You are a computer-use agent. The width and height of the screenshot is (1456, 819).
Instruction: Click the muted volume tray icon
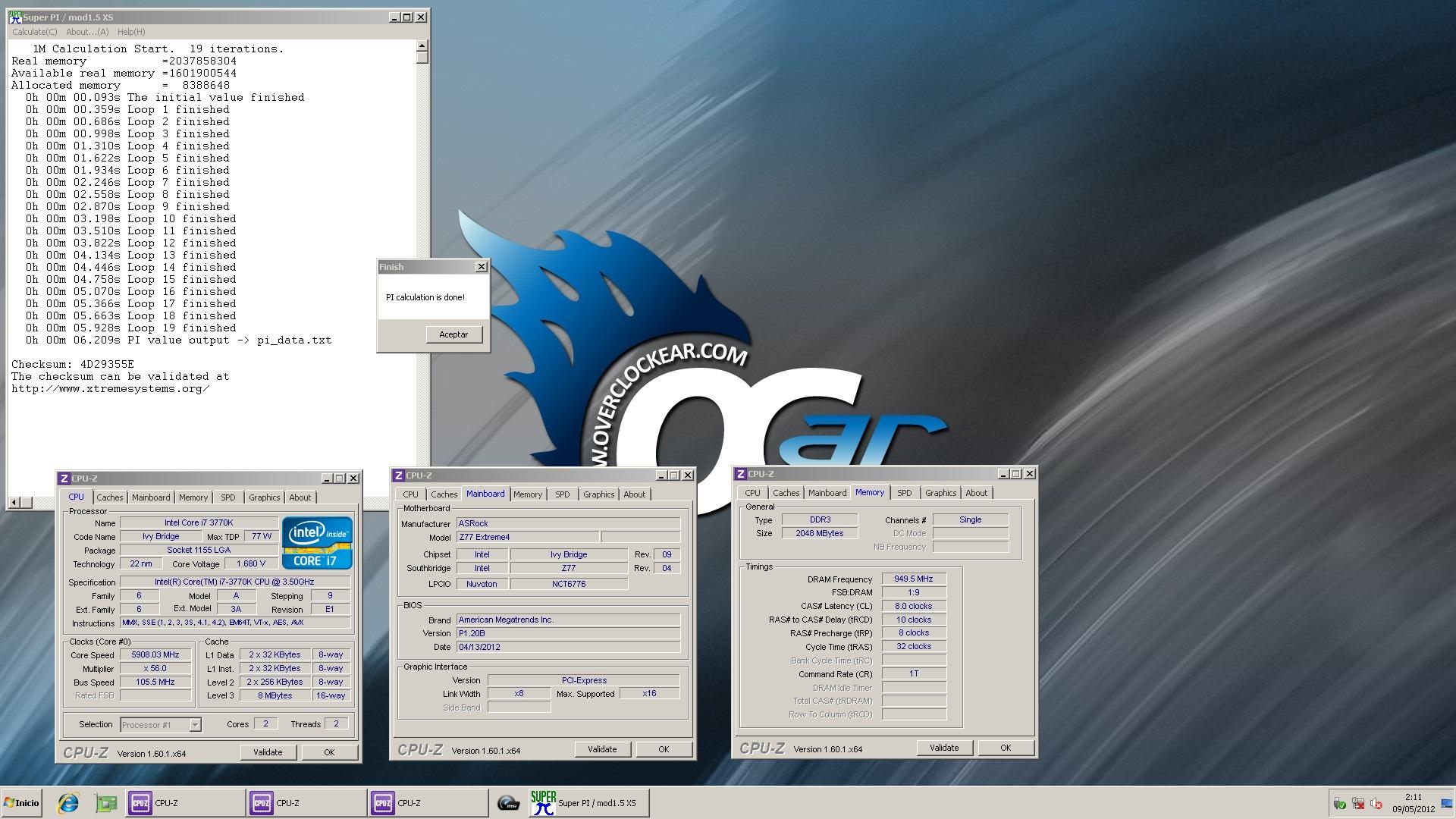coord(1376,804)
